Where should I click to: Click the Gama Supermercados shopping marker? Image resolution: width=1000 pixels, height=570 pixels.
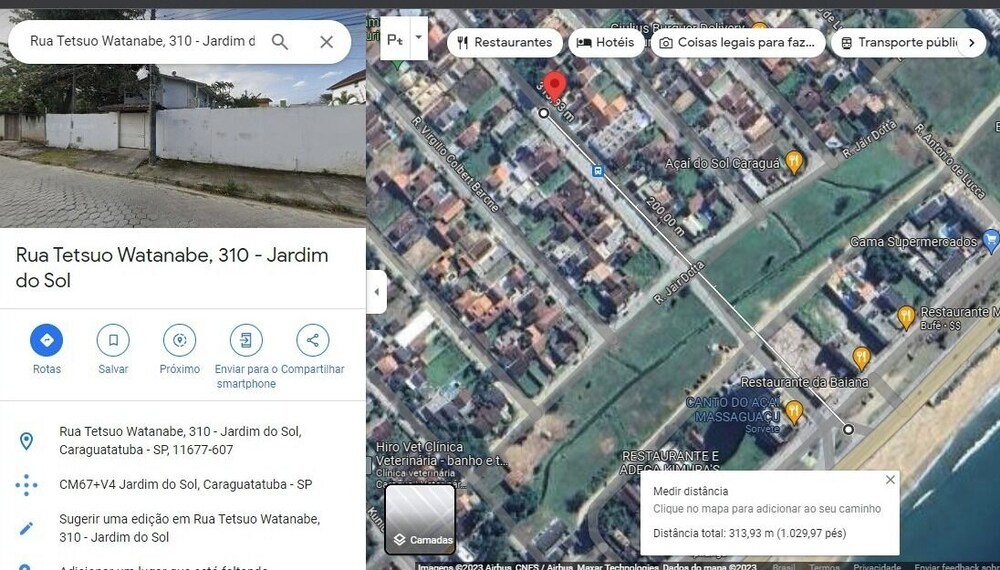(x=990, y=241)
